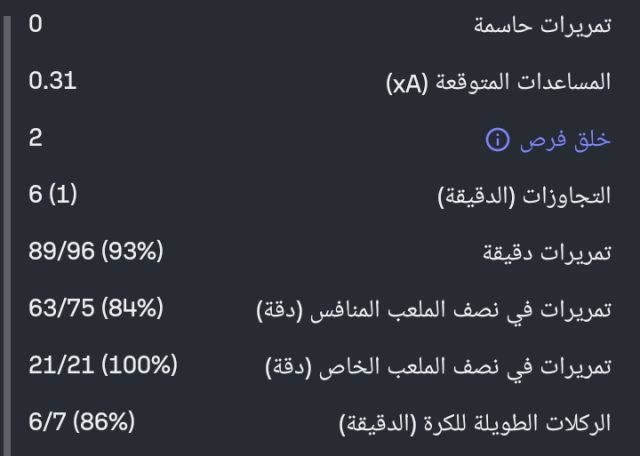Click the vertical bar at left edge
Image resolution: width=640 pixels, height=456 pixels.
pyautogui.click(x=6, y=228)
